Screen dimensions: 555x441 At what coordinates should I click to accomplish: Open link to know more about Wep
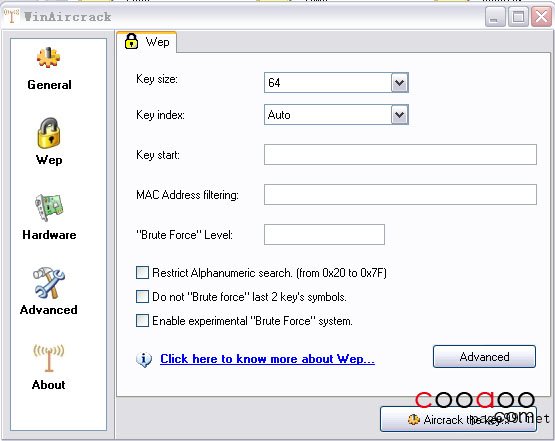click(267, 359)
